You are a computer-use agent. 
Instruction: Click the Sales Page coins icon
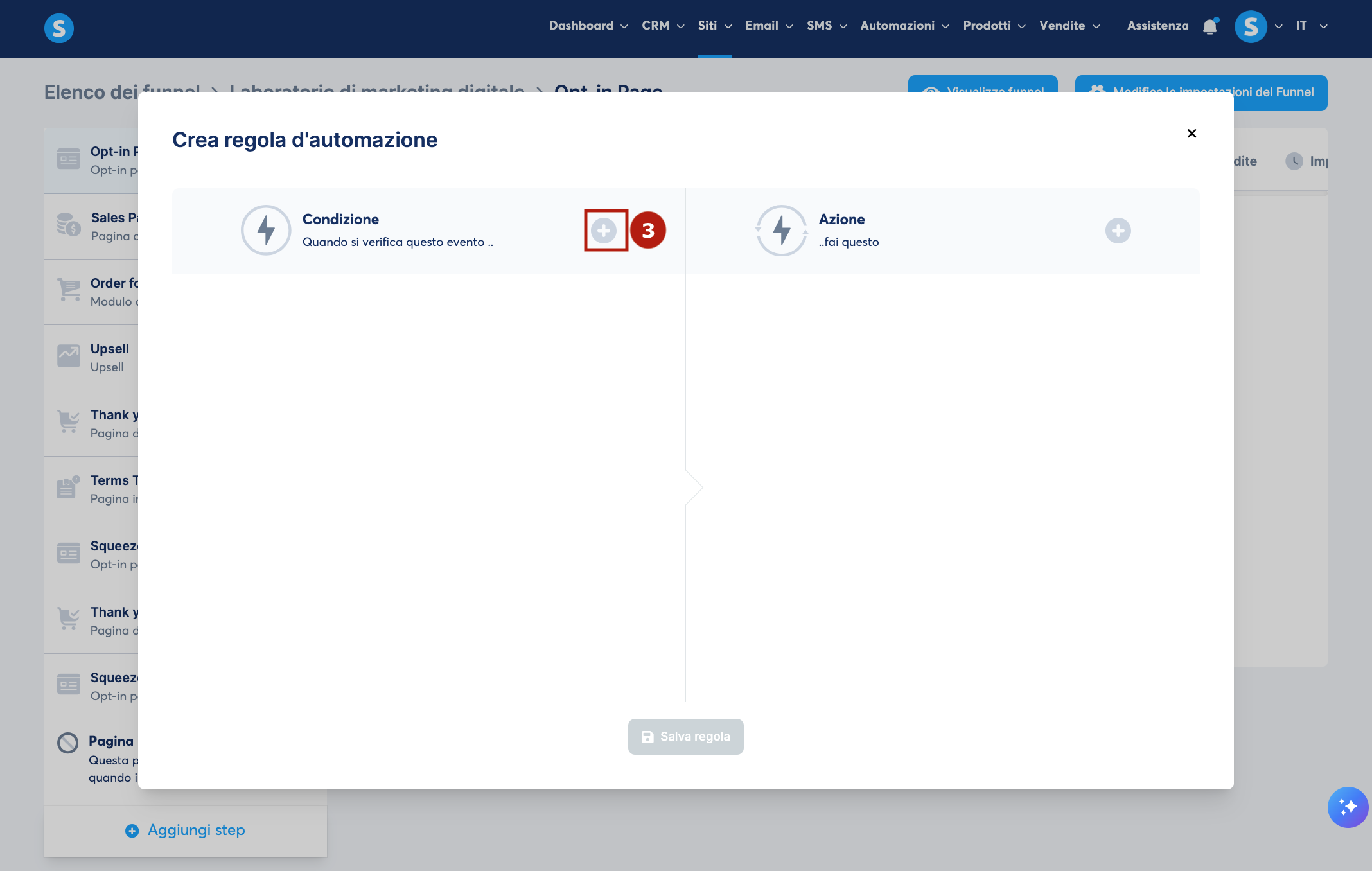[x=69, y=225]
